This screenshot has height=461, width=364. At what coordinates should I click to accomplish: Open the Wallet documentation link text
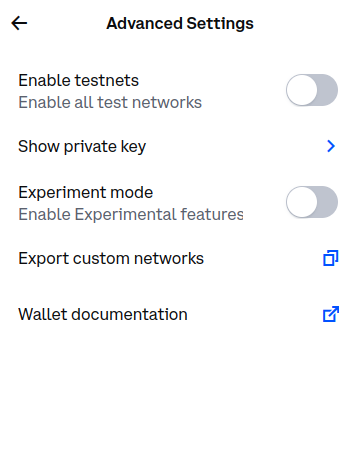(x=103, y=314)
